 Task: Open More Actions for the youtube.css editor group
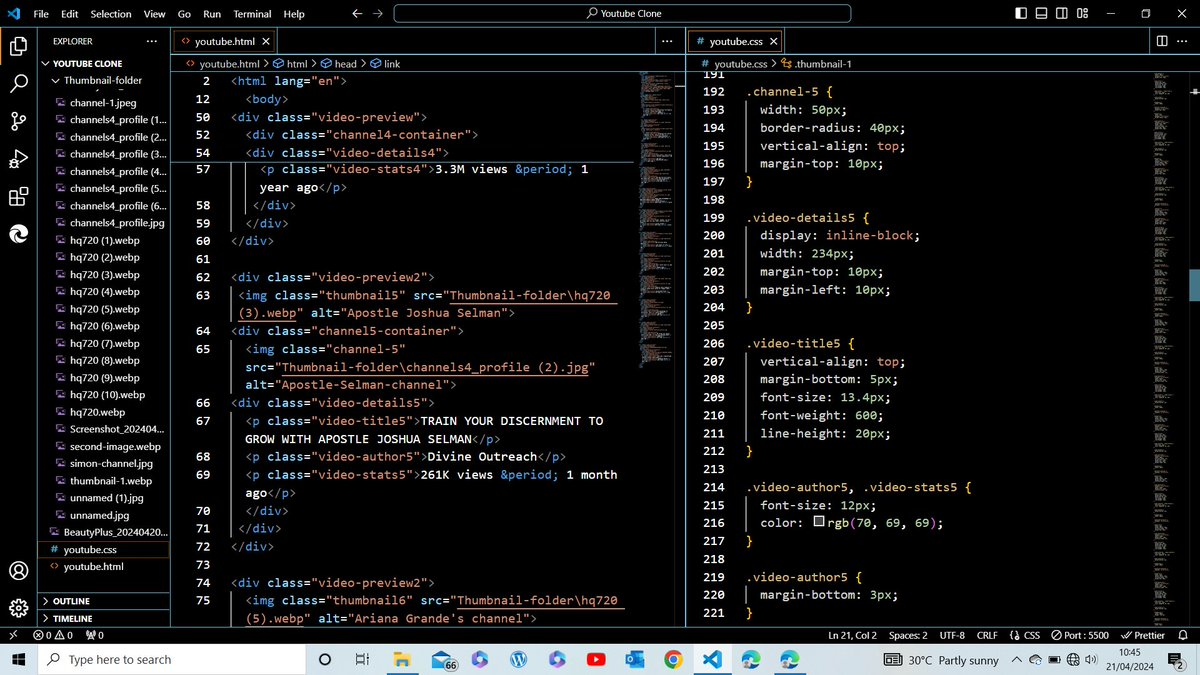pyautogui.click(x=1184, y=41)
